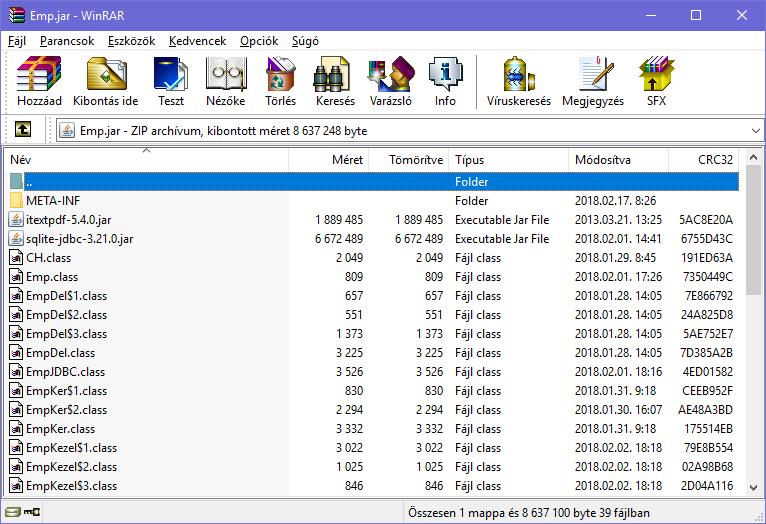Click CRC32 value CEEB952F
The width and height of the screenshot is (766, 524).
708,391
